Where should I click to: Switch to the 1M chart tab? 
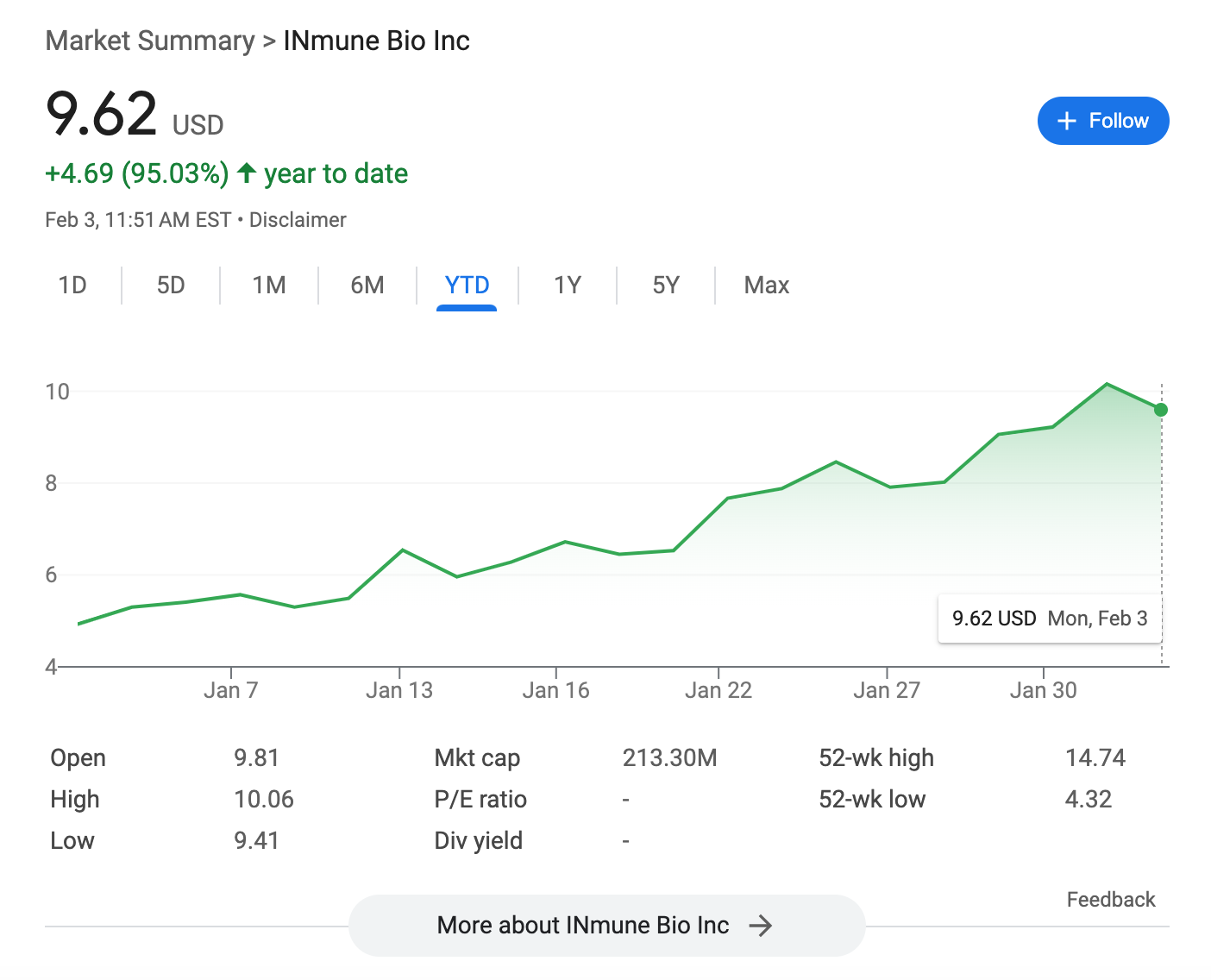(269, 286)
